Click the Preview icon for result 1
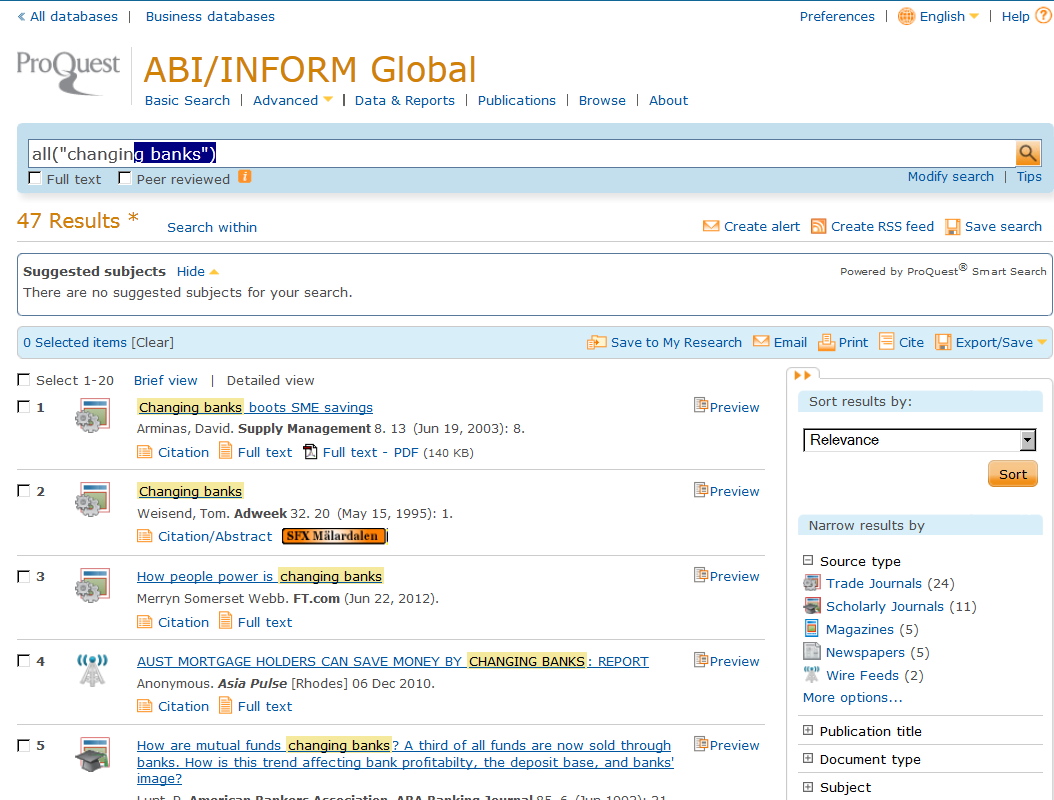1054x800 pixels. 700,405
